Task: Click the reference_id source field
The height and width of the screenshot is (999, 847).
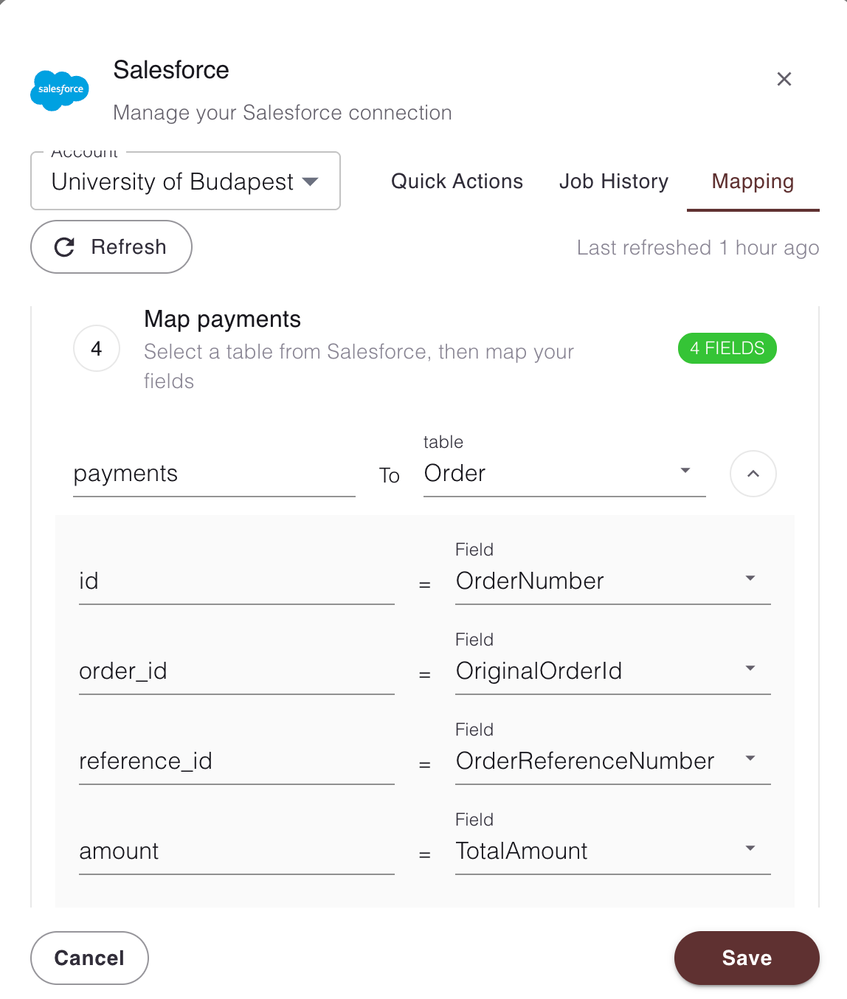Action: 236,761
